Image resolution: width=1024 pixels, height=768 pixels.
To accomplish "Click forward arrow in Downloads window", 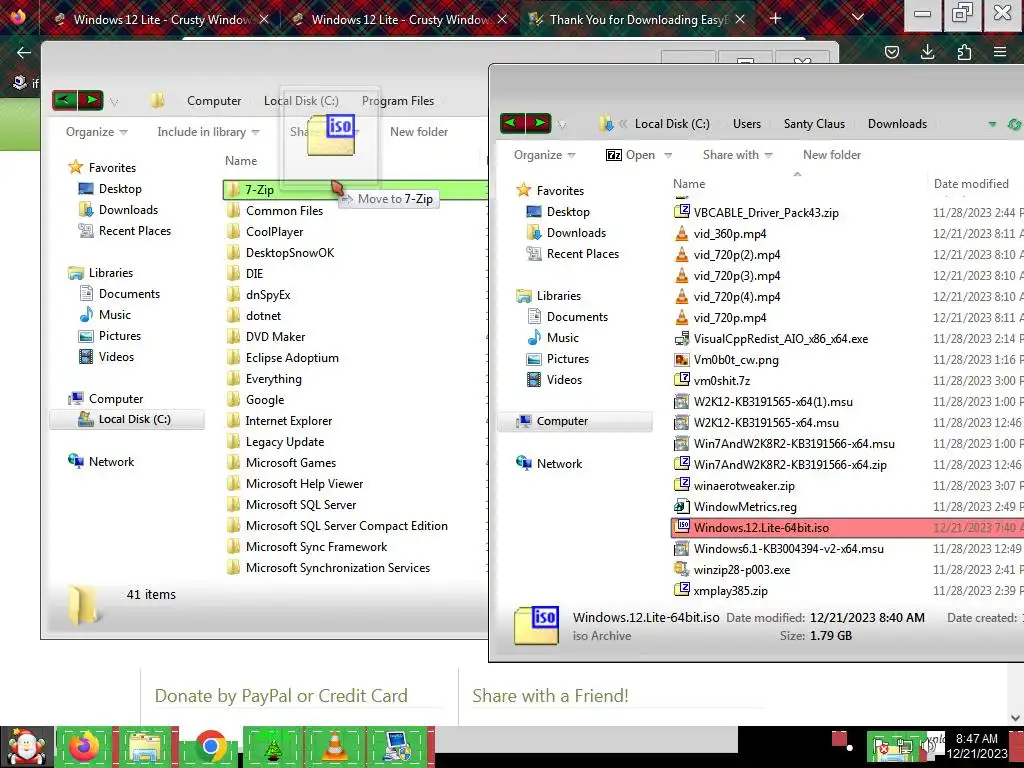I will tap(539, 123).
